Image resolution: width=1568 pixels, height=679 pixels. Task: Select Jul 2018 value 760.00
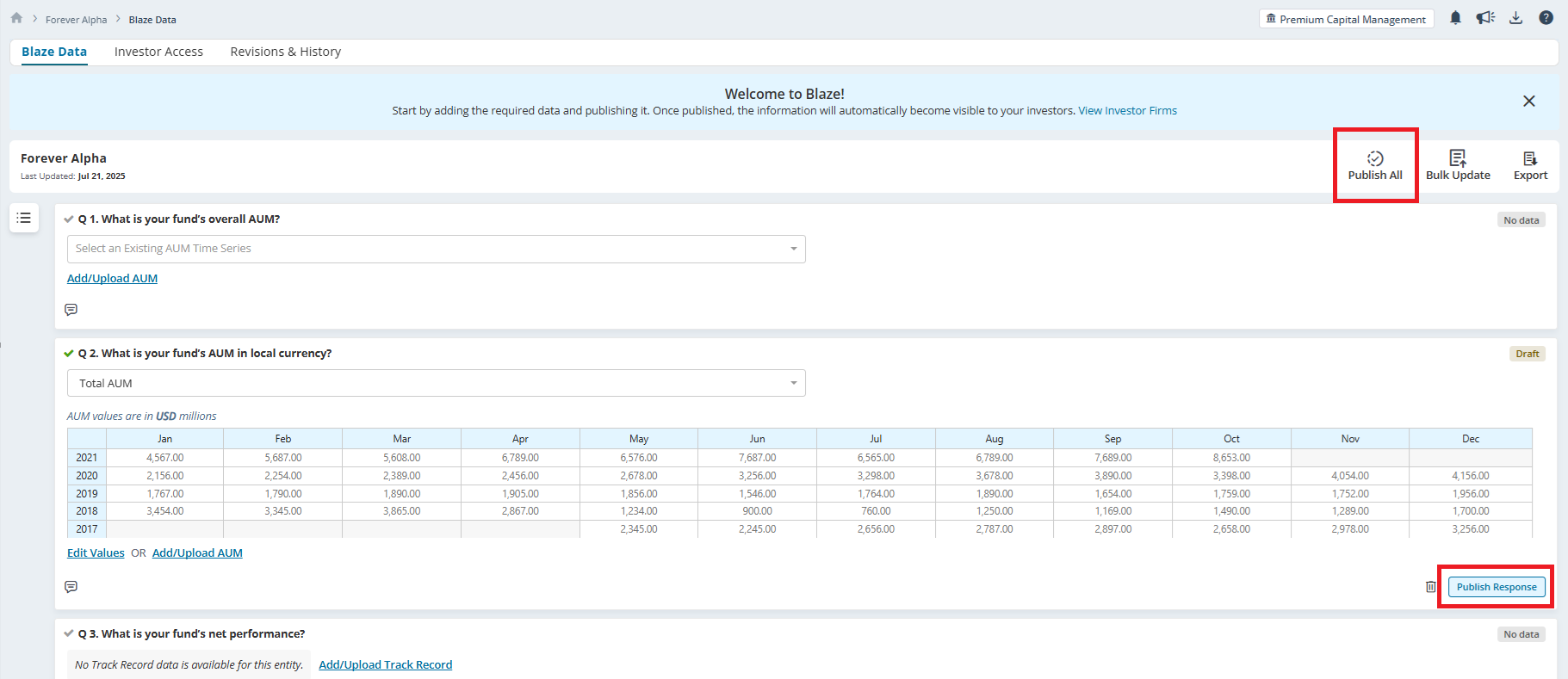[876, 511]
